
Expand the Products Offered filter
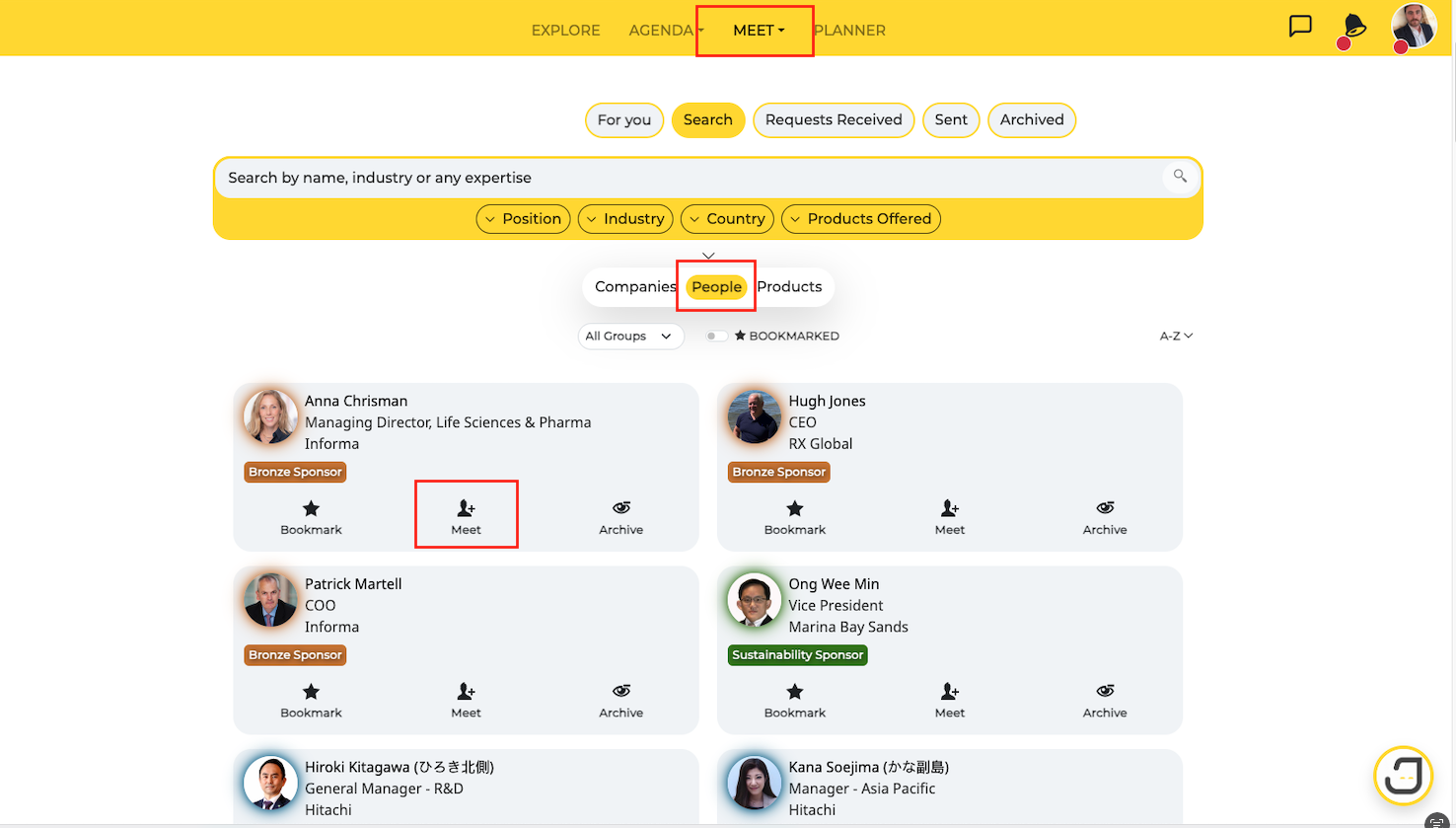pos(861,219)
